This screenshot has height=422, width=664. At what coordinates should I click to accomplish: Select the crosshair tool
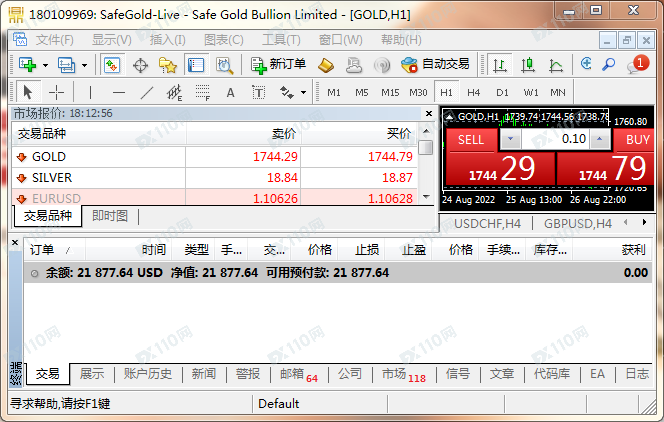point(56,92)
